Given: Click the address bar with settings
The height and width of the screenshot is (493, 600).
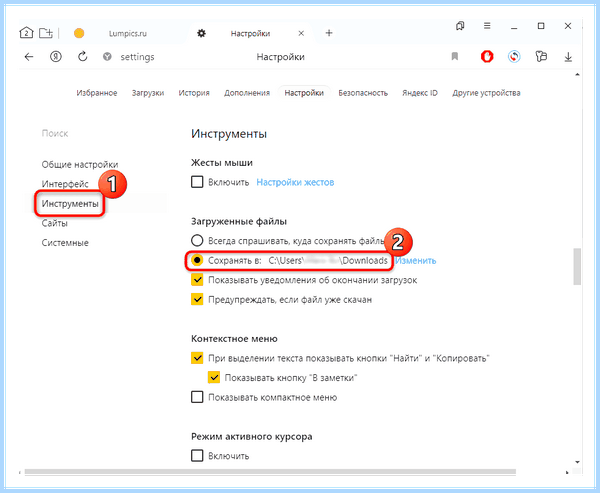Looking at the screenshot, I should click(137, 57).
